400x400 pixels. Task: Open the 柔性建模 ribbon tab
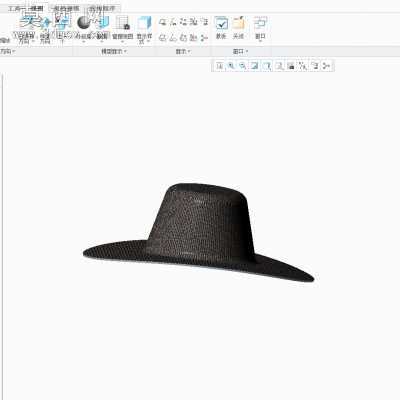point(67,8)
